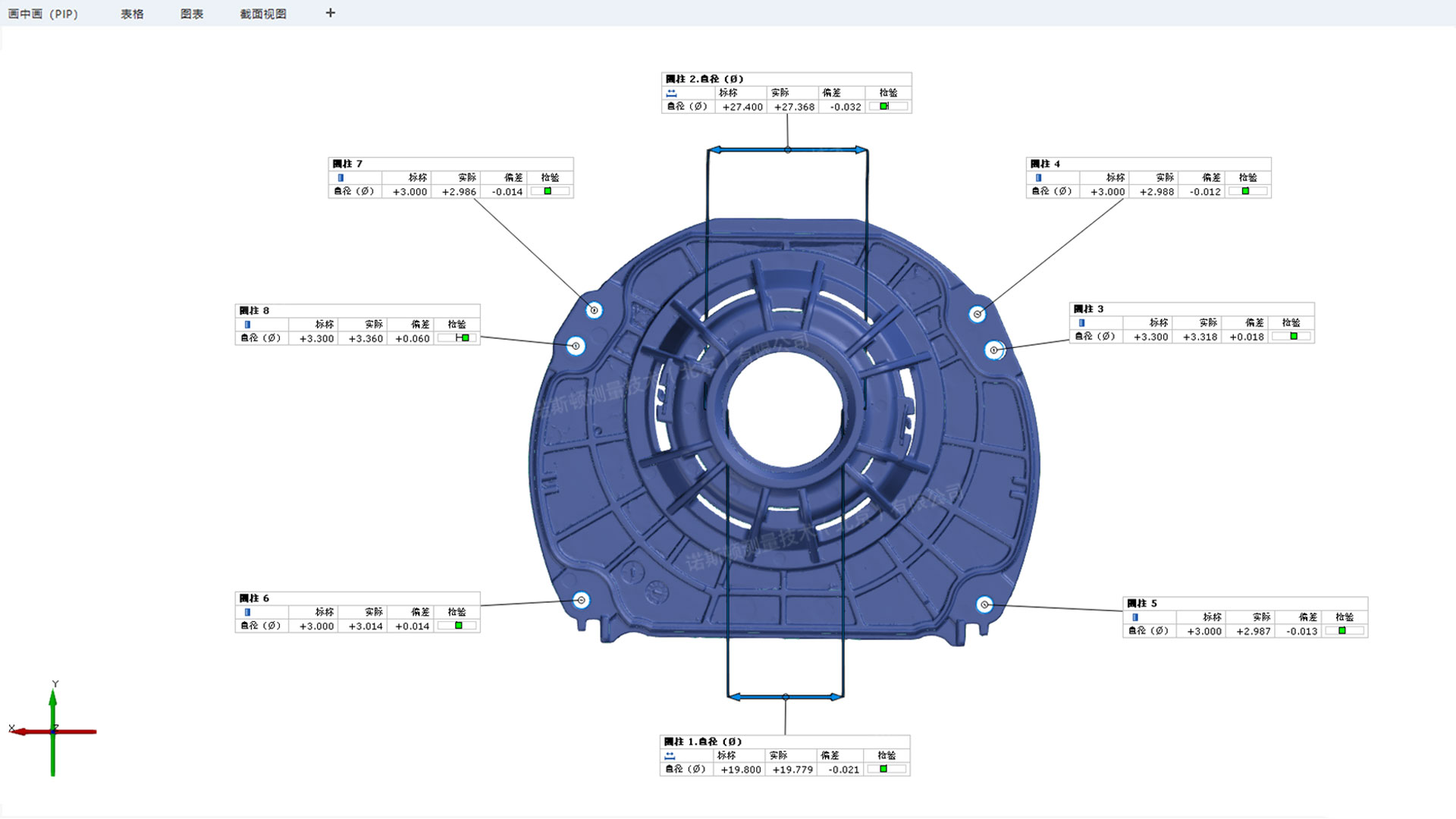Select the 圆柱 5 hole marker on the part

click(984, 604)
